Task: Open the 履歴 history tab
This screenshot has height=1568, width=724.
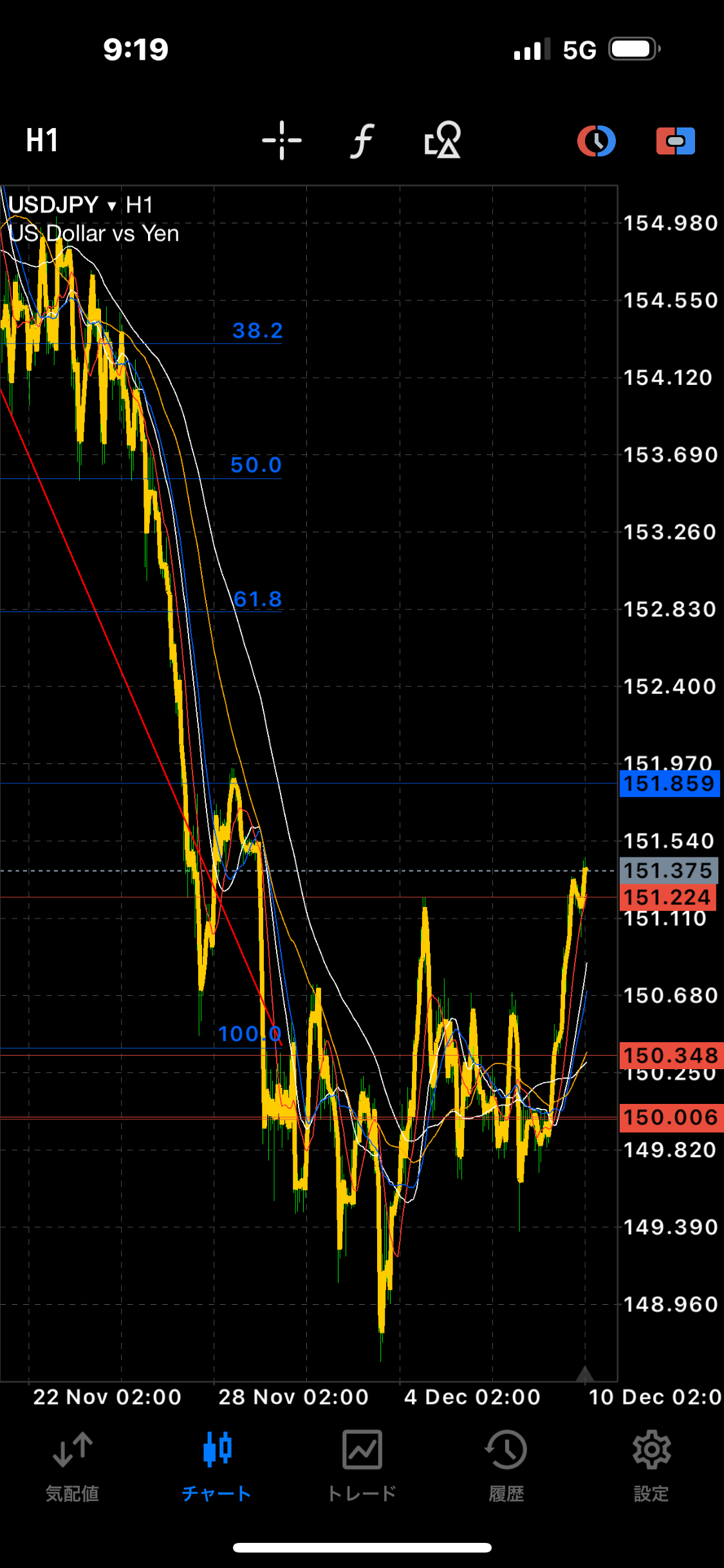Action: pyautogui.click(x=506, y=1468)
